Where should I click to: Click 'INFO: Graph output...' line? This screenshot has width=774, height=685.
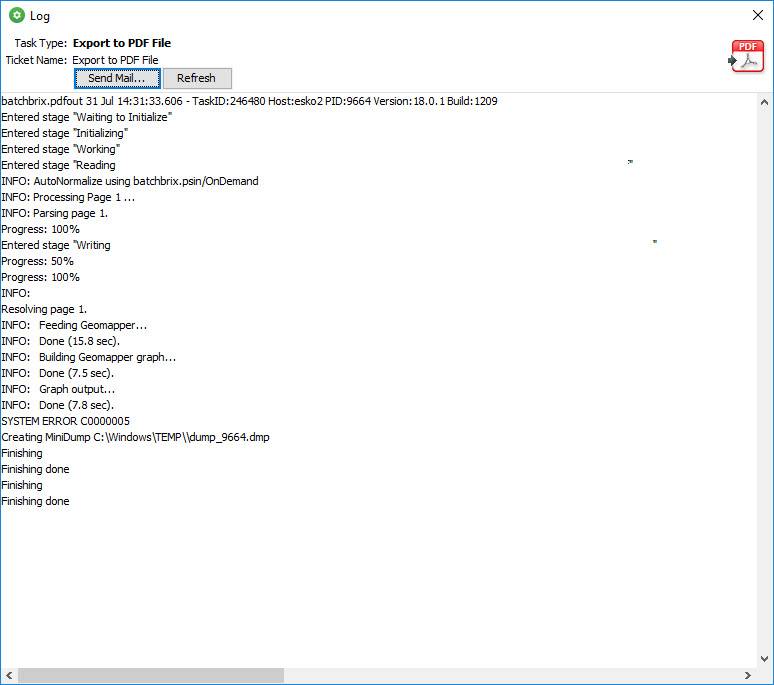point(58,389)
